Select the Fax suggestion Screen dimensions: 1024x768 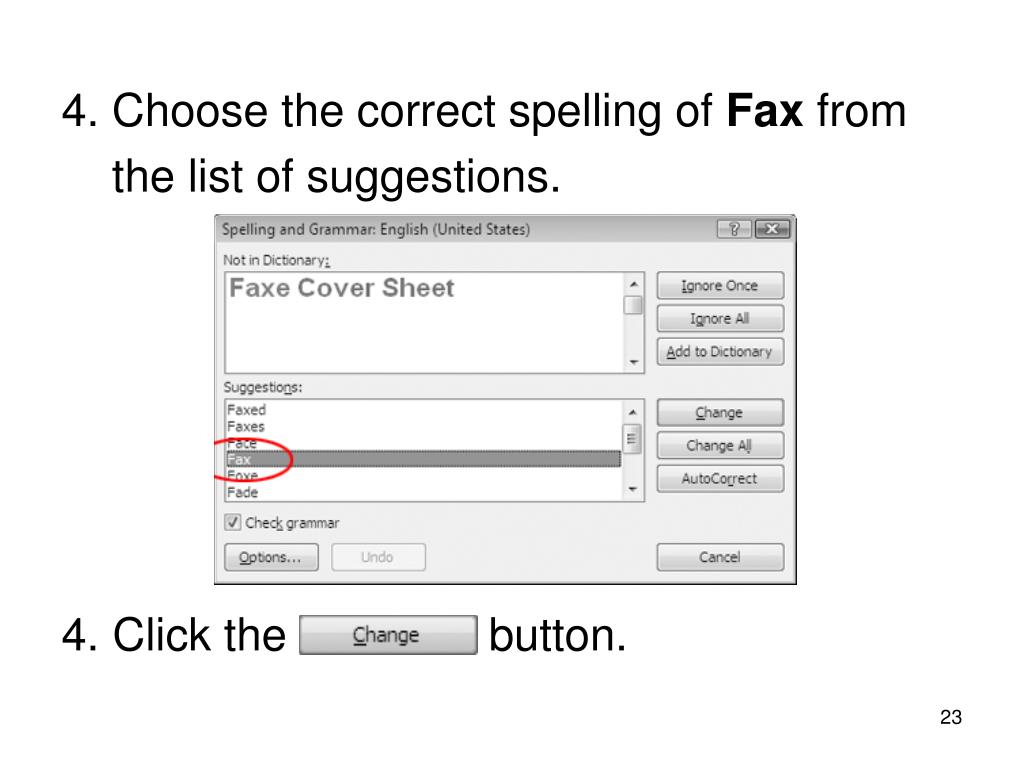[423, 459]
